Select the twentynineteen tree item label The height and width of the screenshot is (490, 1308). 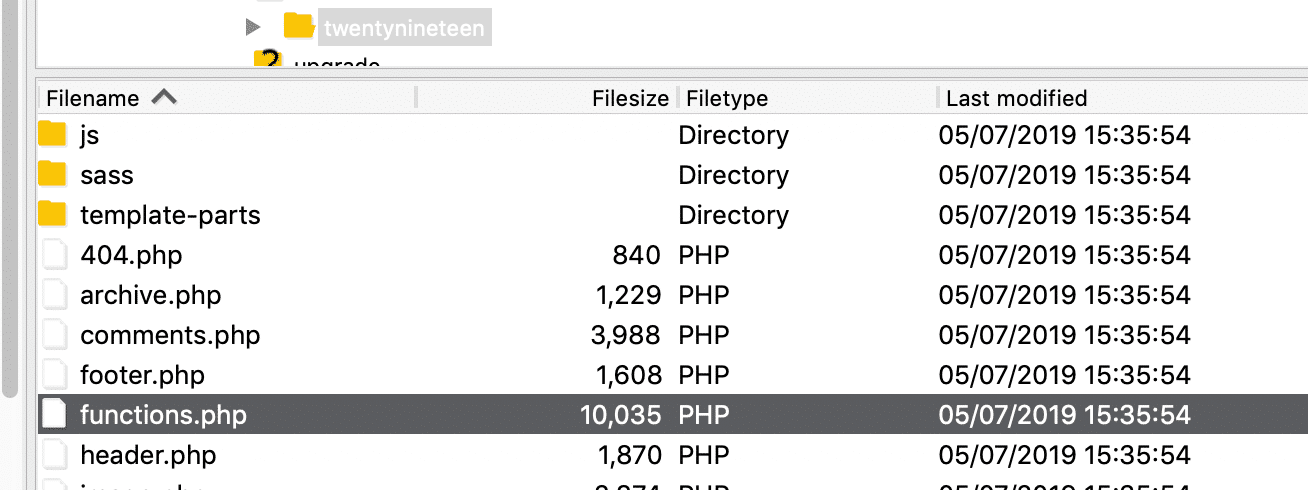[404, 28]
